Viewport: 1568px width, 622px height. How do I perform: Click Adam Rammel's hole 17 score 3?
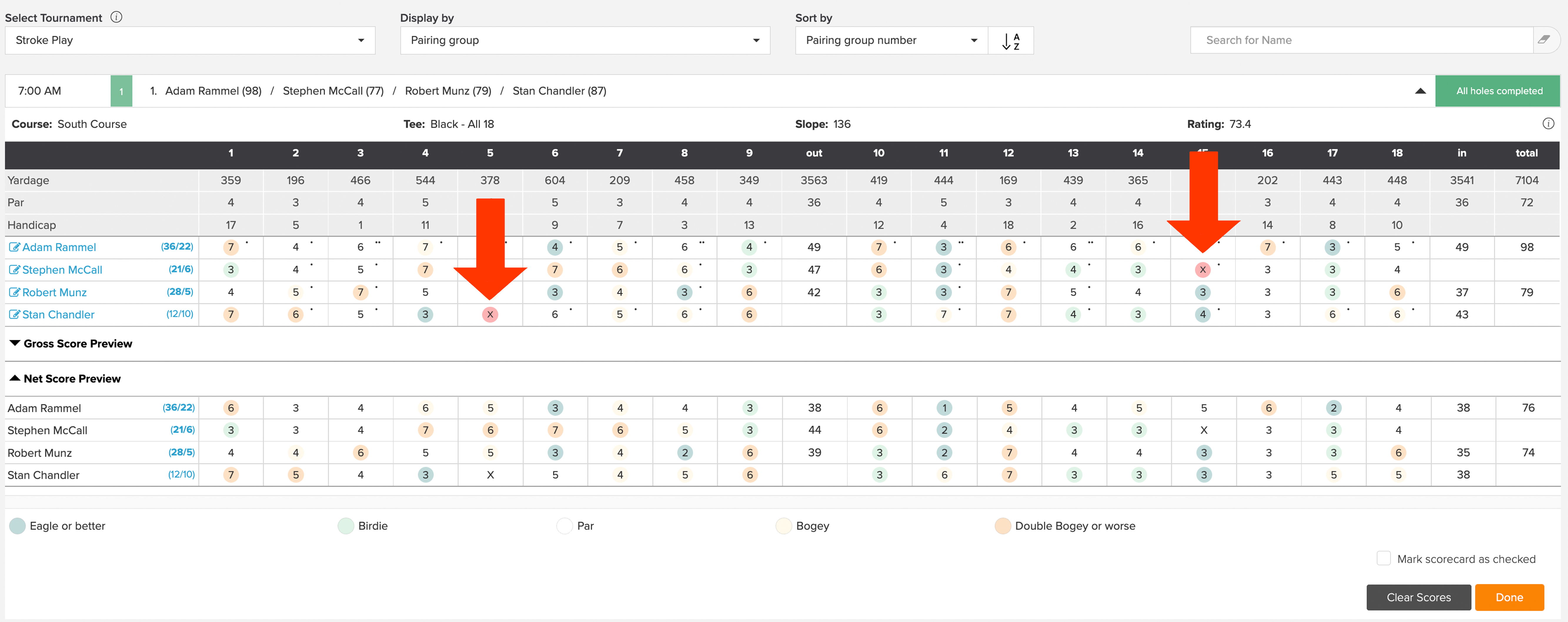1332,247
